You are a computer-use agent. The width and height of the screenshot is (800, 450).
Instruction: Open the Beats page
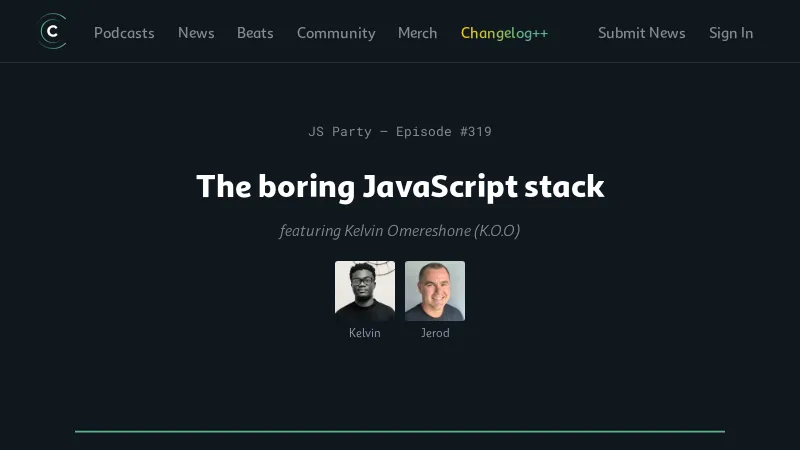(x=255, y=33)
